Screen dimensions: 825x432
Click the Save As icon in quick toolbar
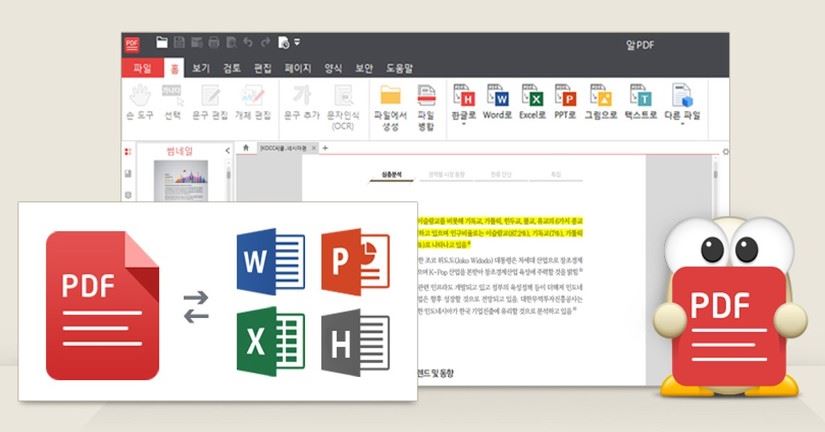[197, 42]
